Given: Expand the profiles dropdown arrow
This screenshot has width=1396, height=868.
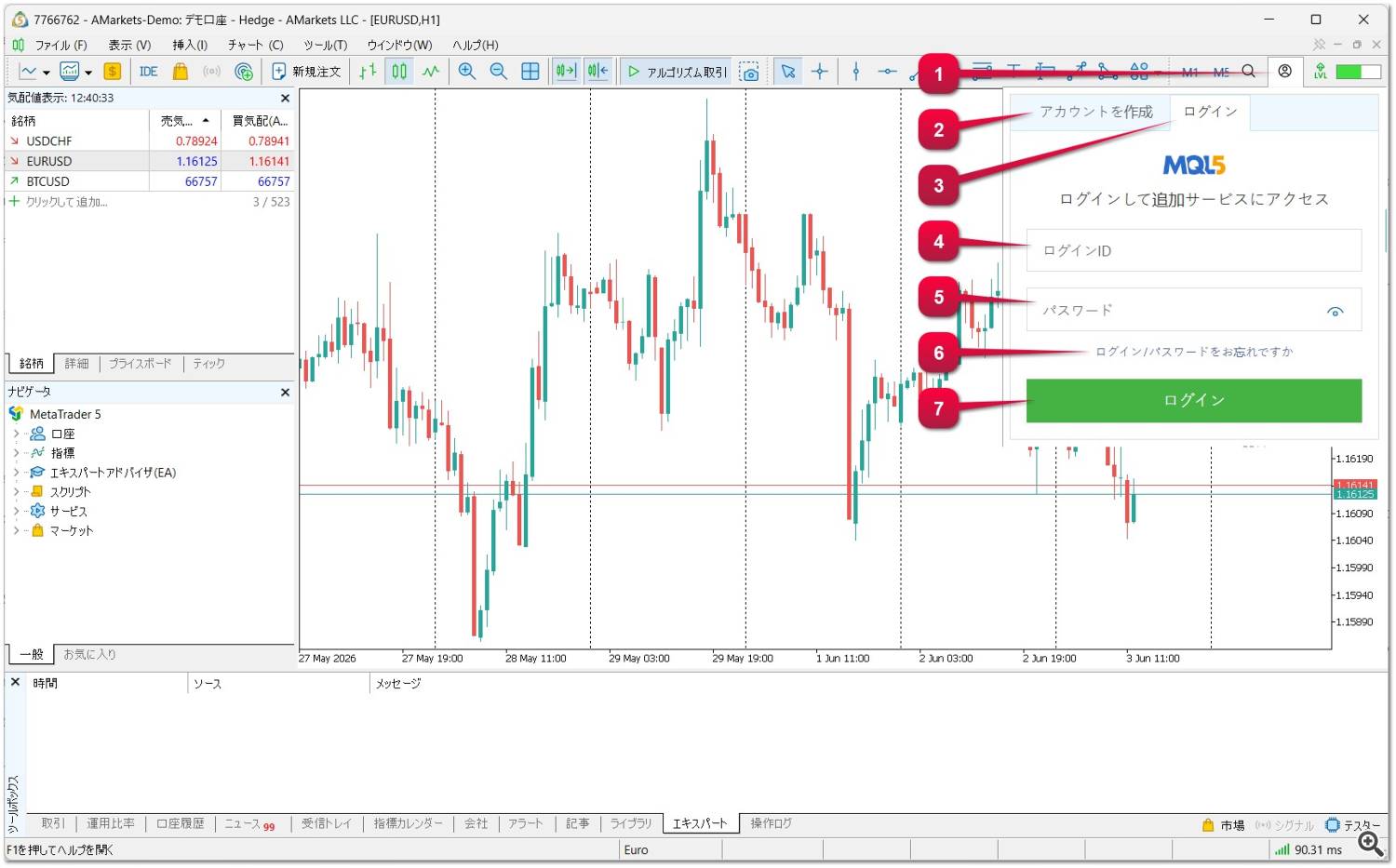Looking at the screenshot, I should point(88,72).
